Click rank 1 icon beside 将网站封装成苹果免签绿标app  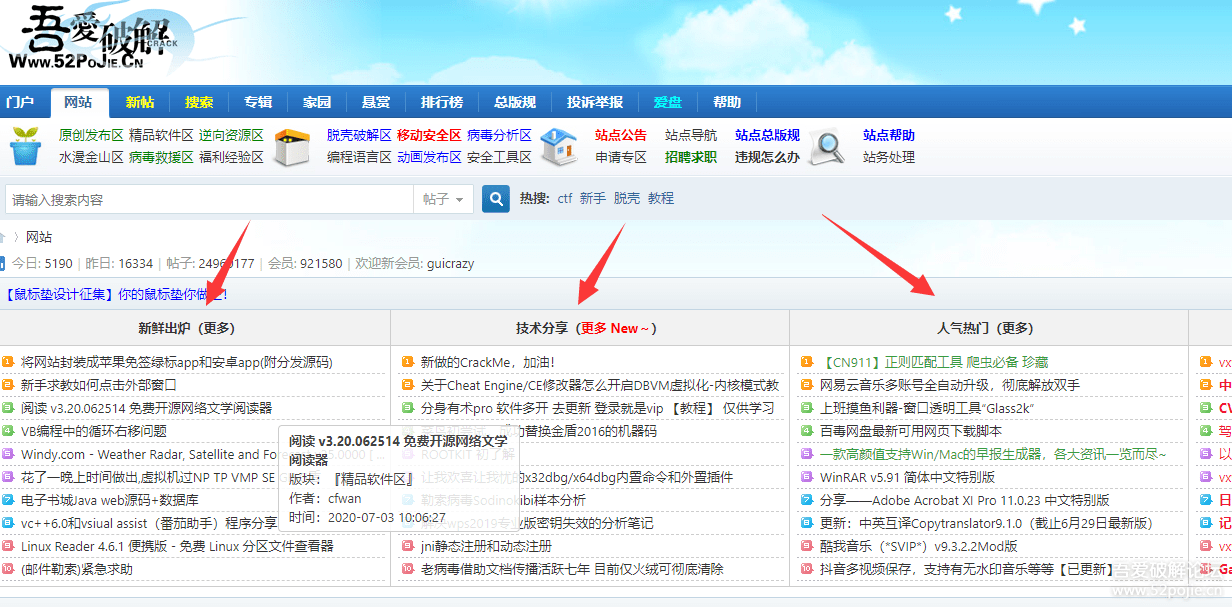click(x=8, y=362)
